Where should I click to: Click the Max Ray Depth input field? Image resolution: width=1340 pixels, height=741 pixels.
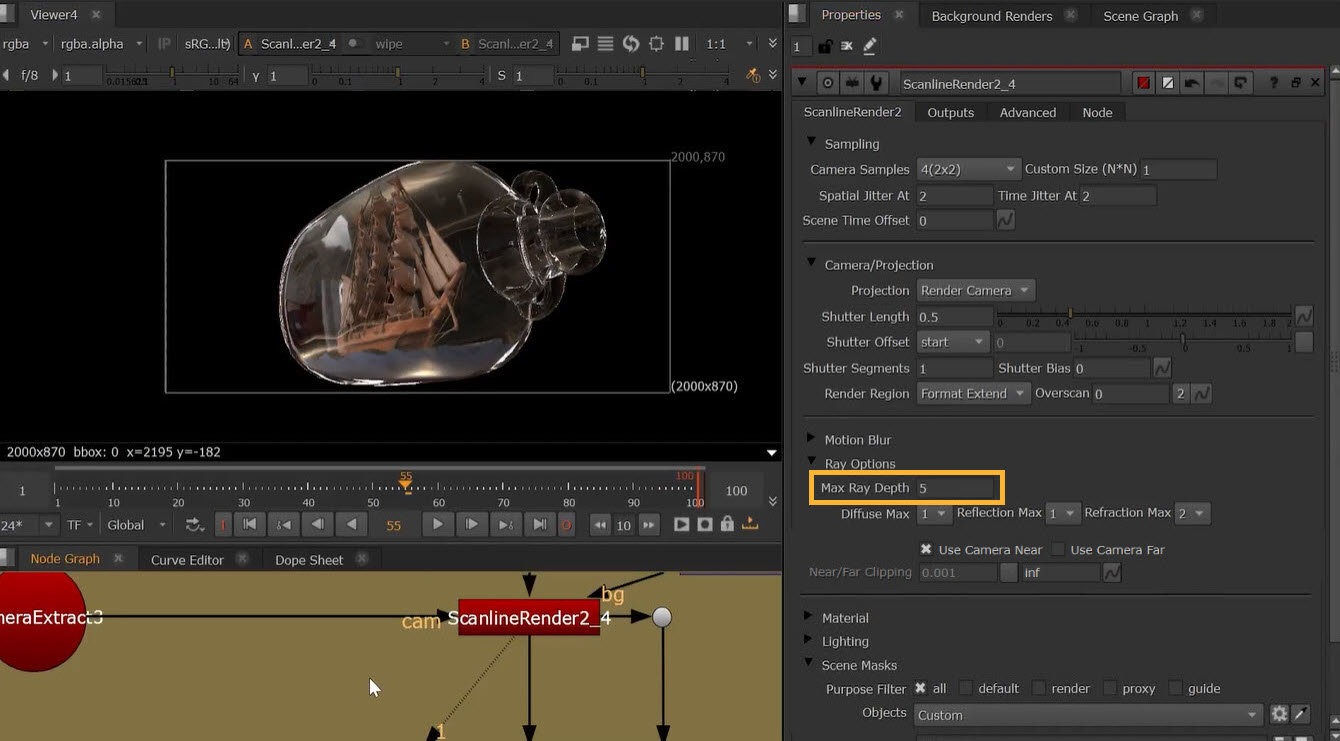pyautogui.click(x=956, y=488)
